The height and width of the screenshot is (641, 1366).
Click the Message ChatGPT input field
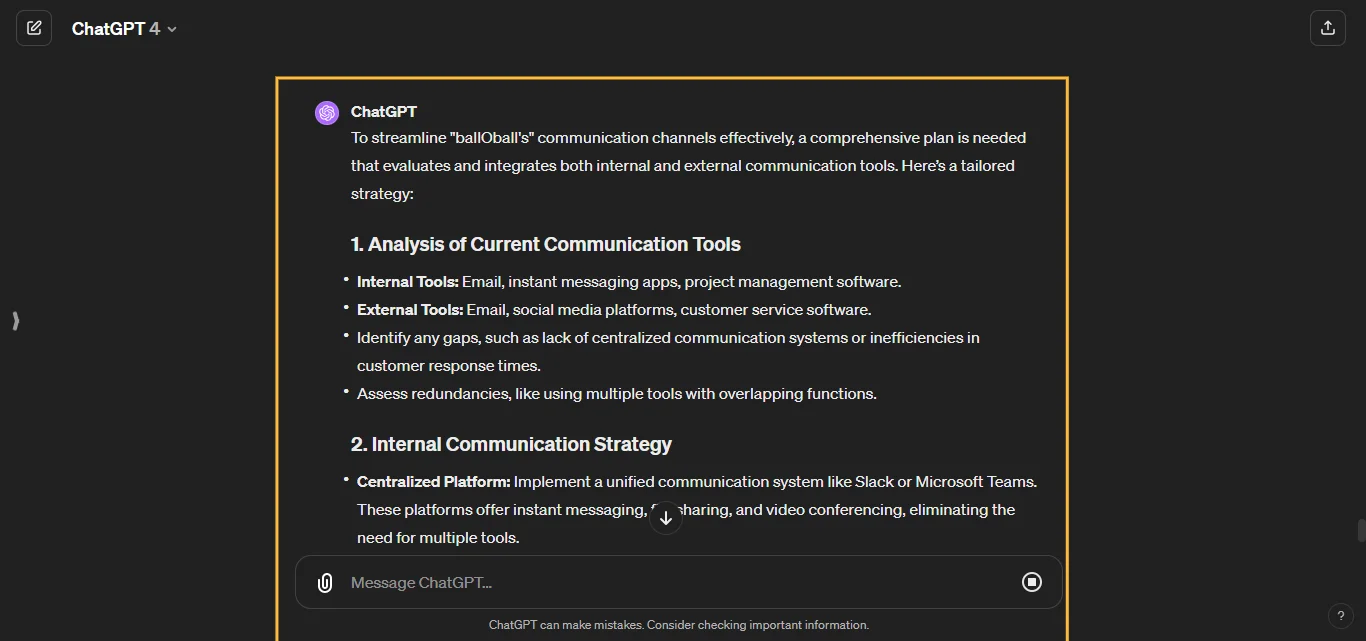(600, 582)
